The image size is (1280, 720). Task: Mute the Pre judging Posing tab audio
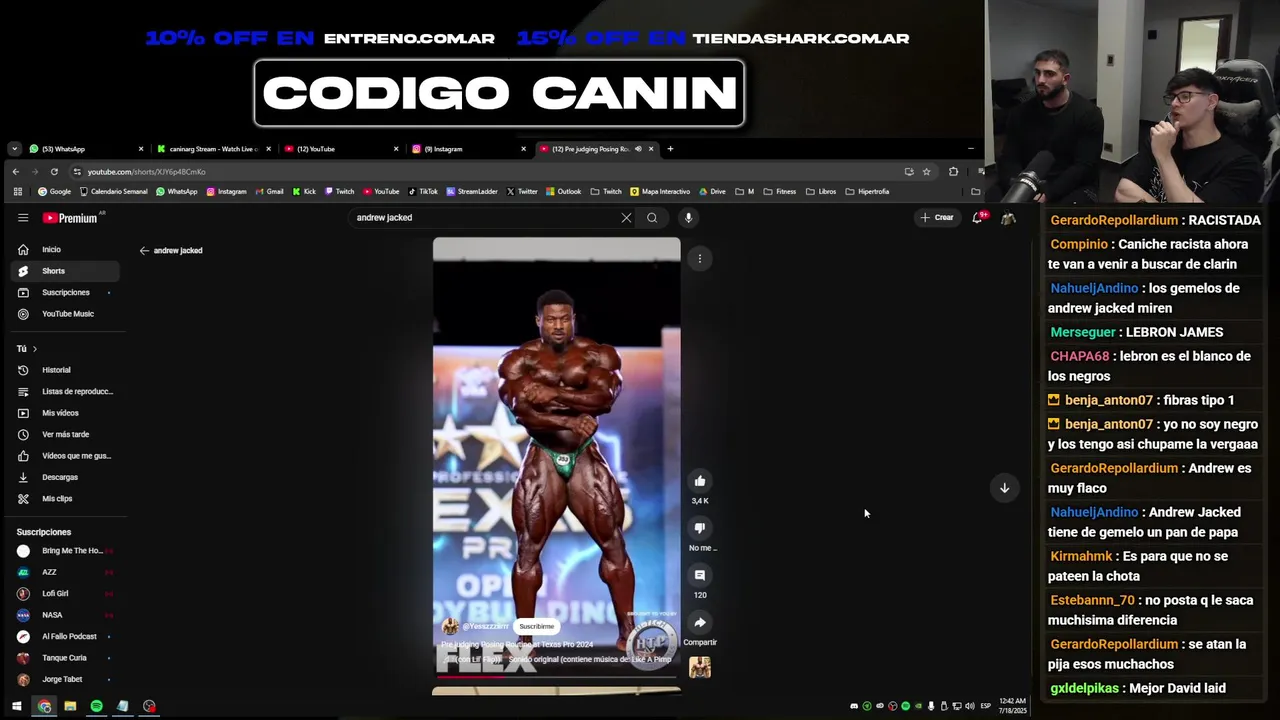point(638,149)
